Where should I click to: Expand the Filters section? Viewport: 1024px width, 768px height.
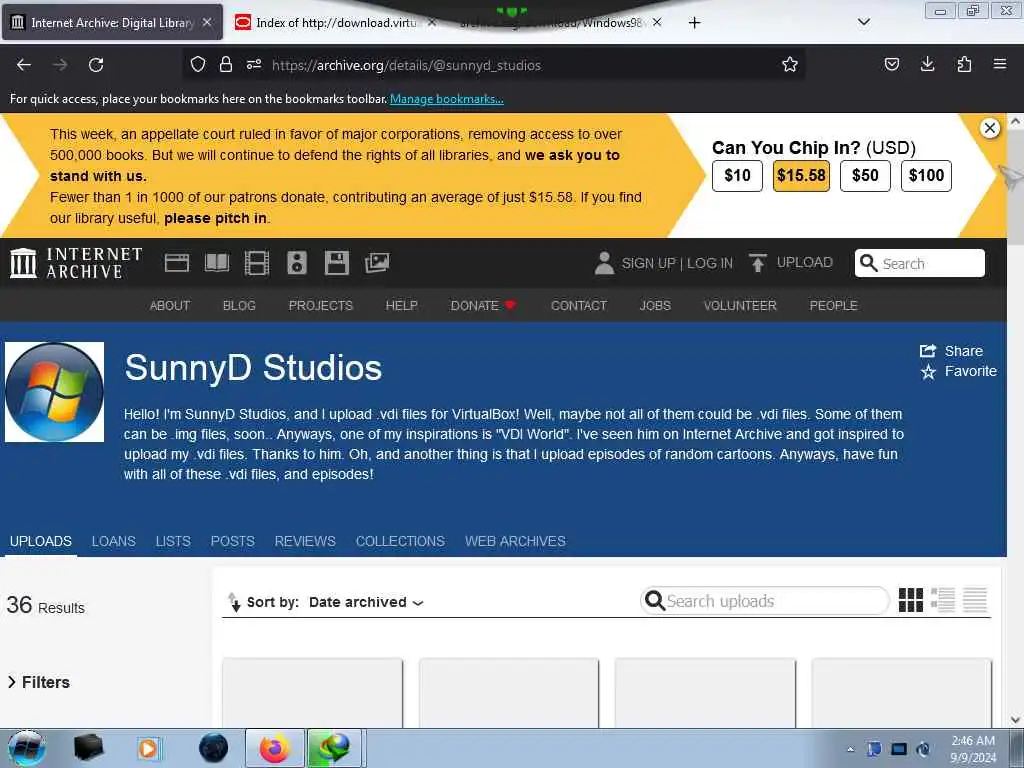(x=39, y=682)
